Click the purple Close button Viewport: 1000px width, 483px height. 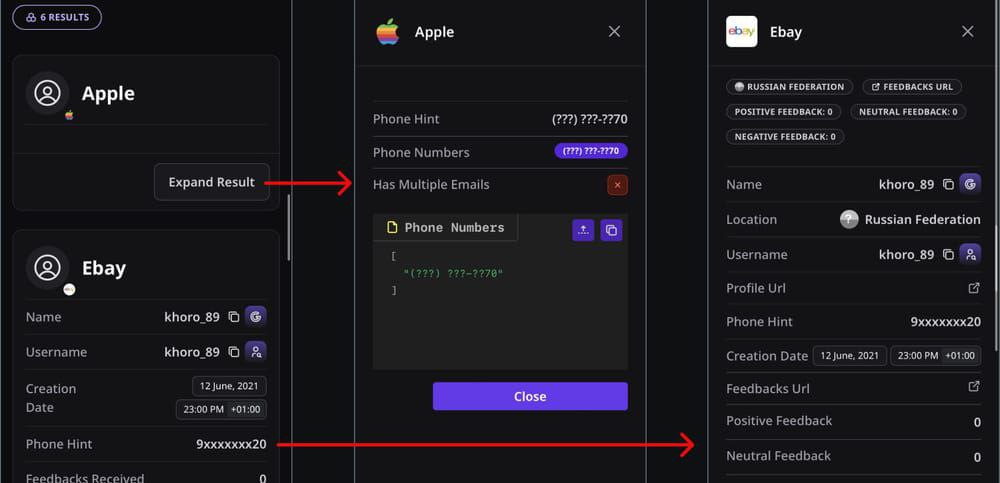[x=530, y=396]
